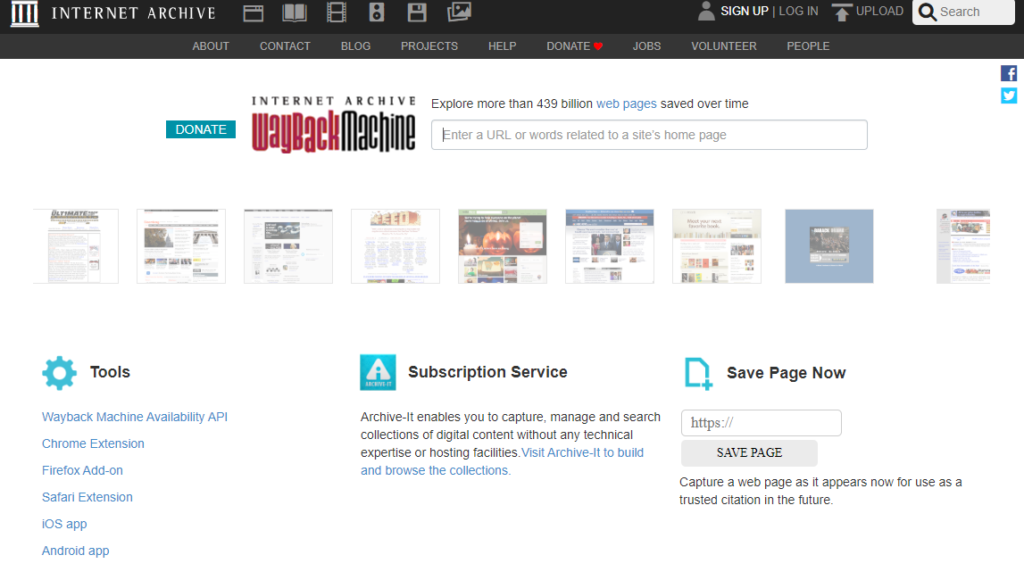Screen dimensions: 1024x580
Task: Open the Audio speaker icon
Action: pyautogui.click(x=377, y=13)
